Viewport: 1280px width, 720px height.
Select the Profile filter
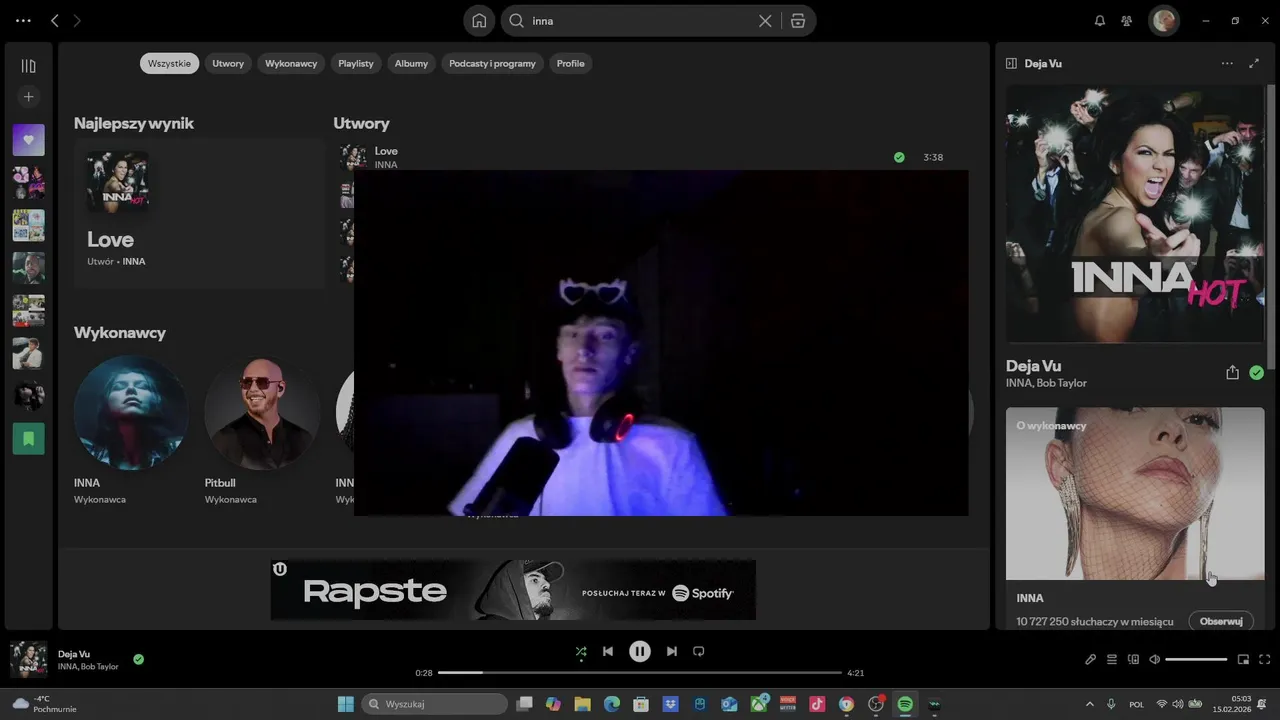point(571,63)
